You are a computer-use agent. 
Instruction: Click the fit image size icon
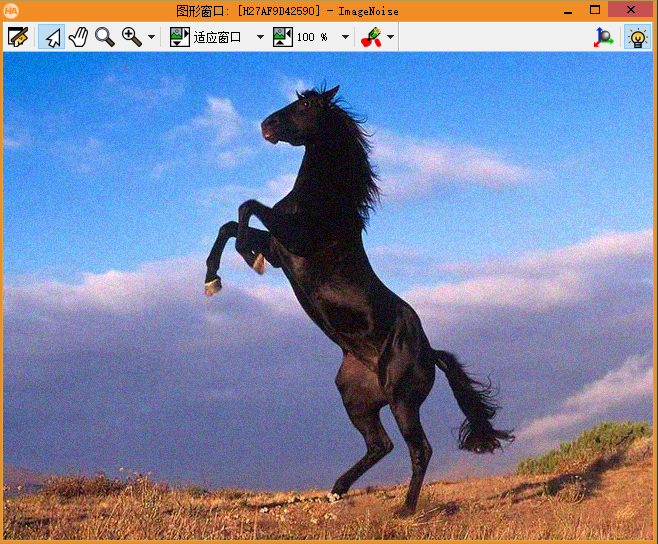180,37
